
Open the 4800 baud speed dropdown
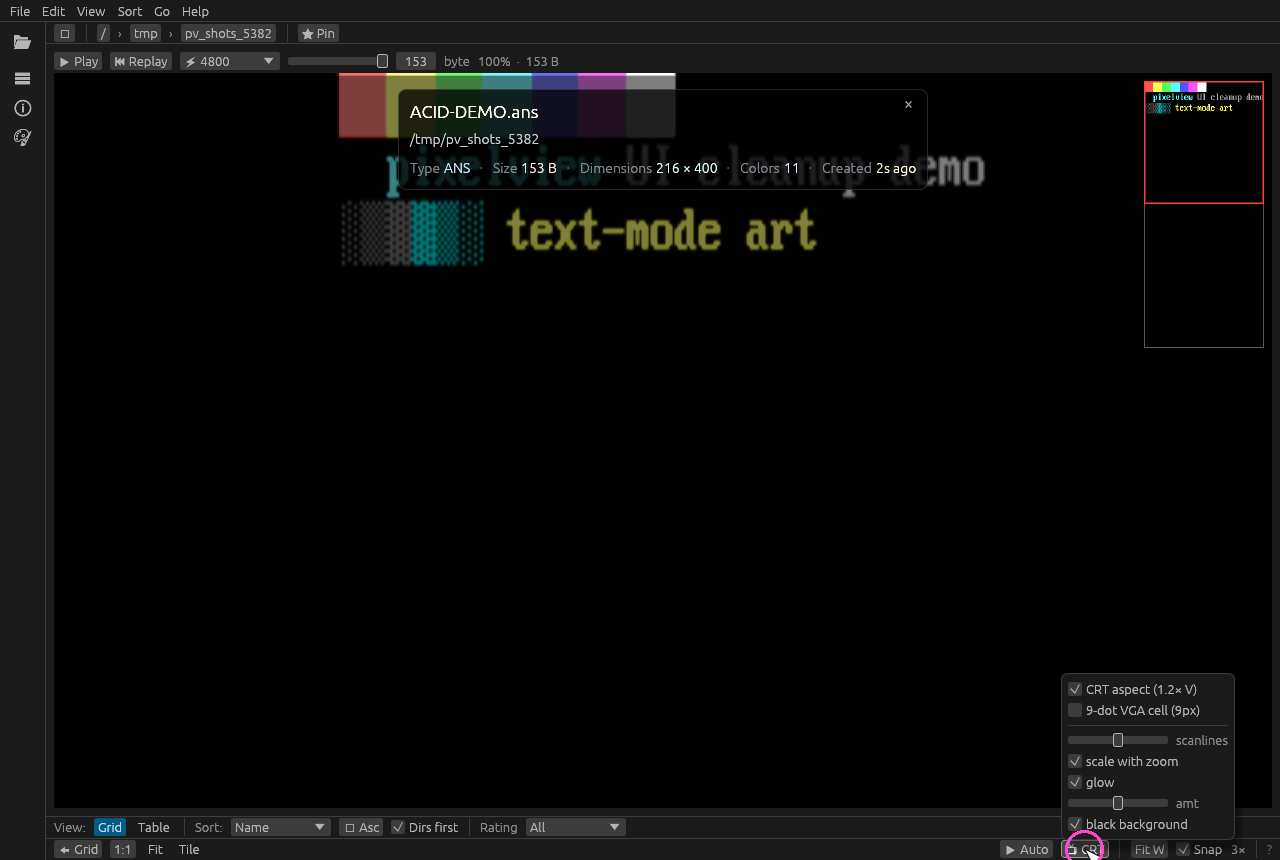[229, 61]
